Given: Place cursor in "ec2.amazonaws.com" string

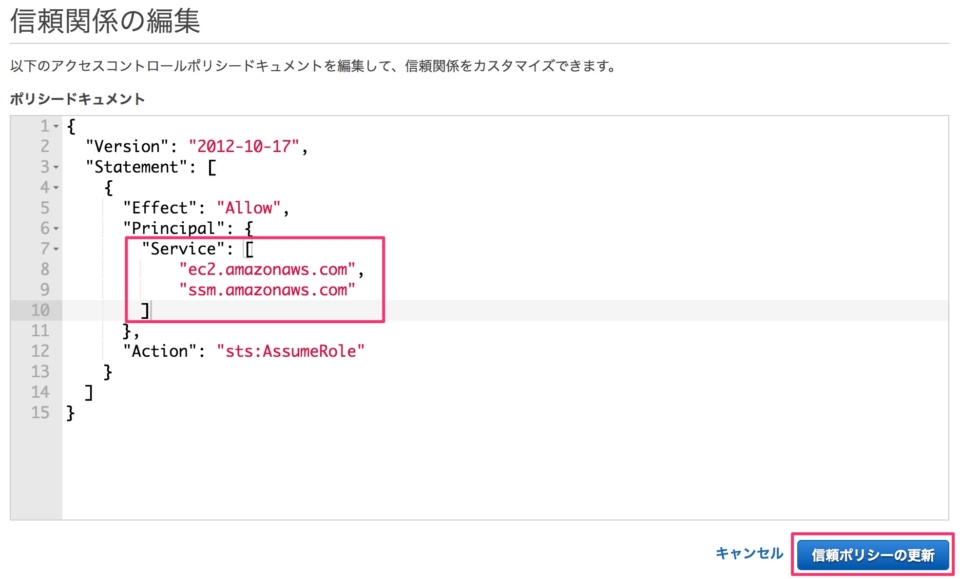Looking at the screenshot, I should pos(267,269).
